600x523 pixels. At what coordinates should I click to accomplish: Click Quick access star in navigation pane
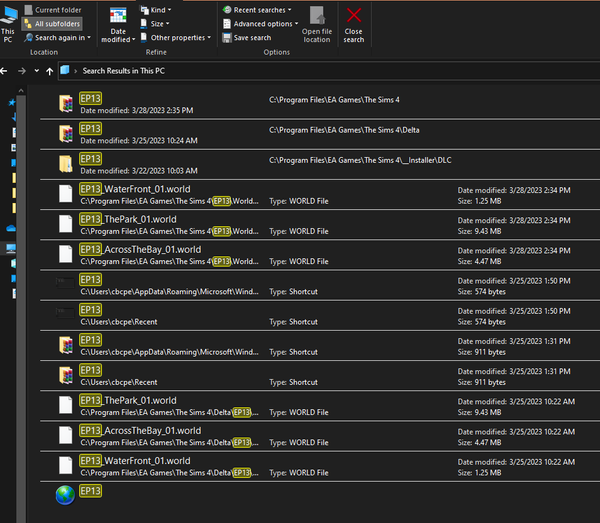coord(12,103)
